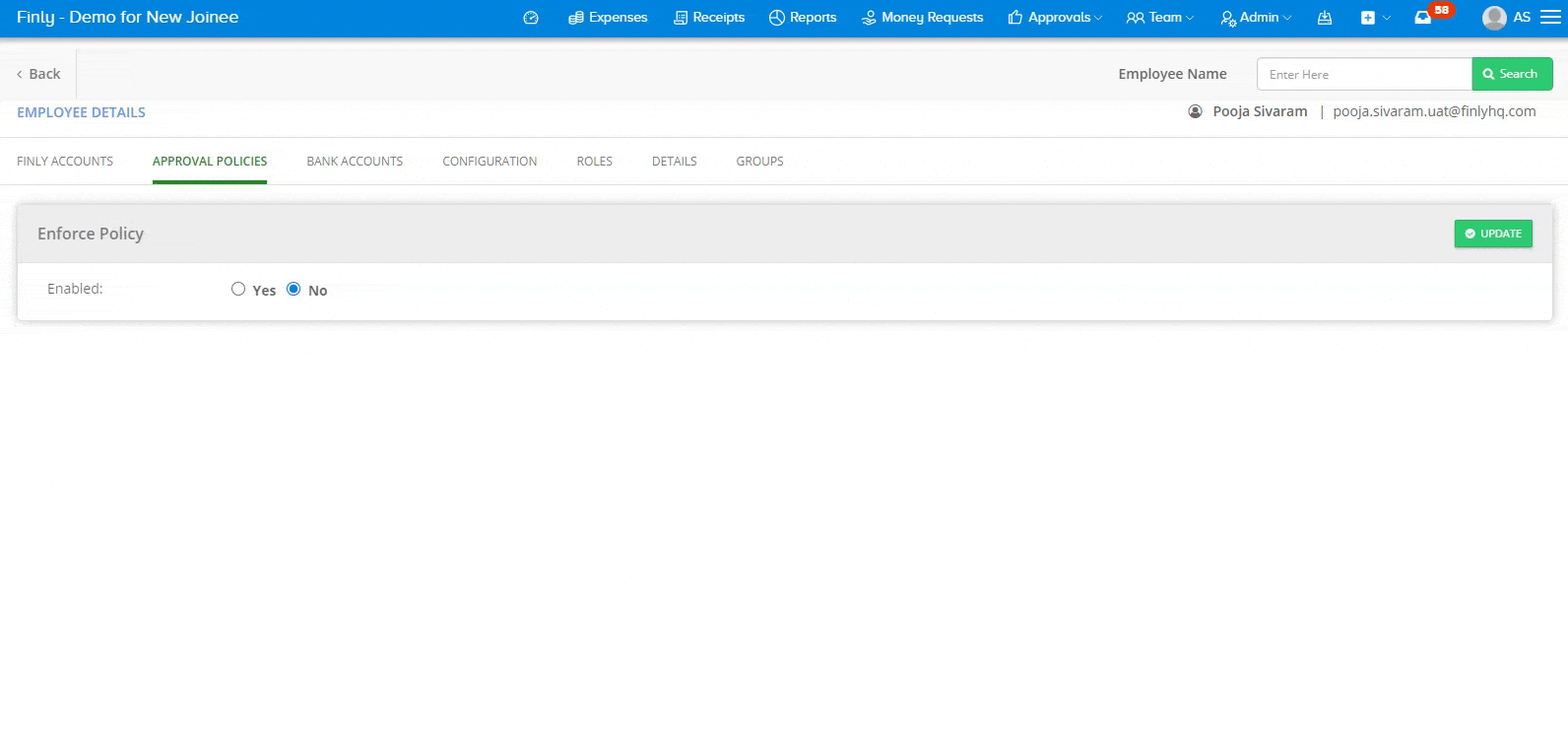Switch to the Details tab
1568x737 pixels.
click(x=675, y=162)
